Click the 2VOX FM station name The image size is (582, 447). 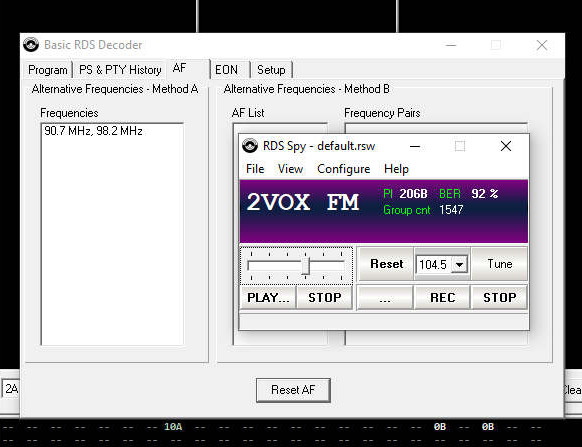(303, 202)
